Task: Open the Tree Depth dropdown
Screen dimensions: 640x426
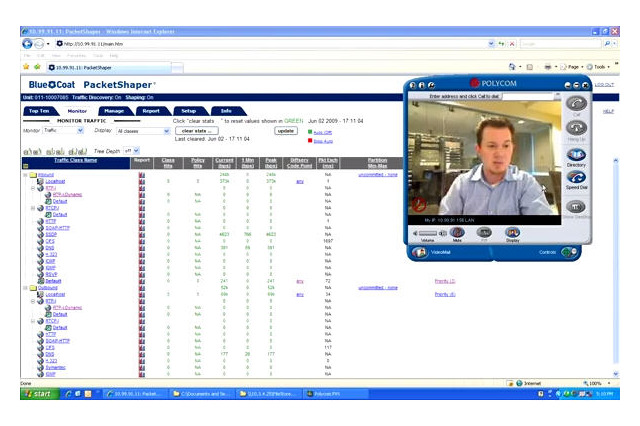Action: pos(131,151)
